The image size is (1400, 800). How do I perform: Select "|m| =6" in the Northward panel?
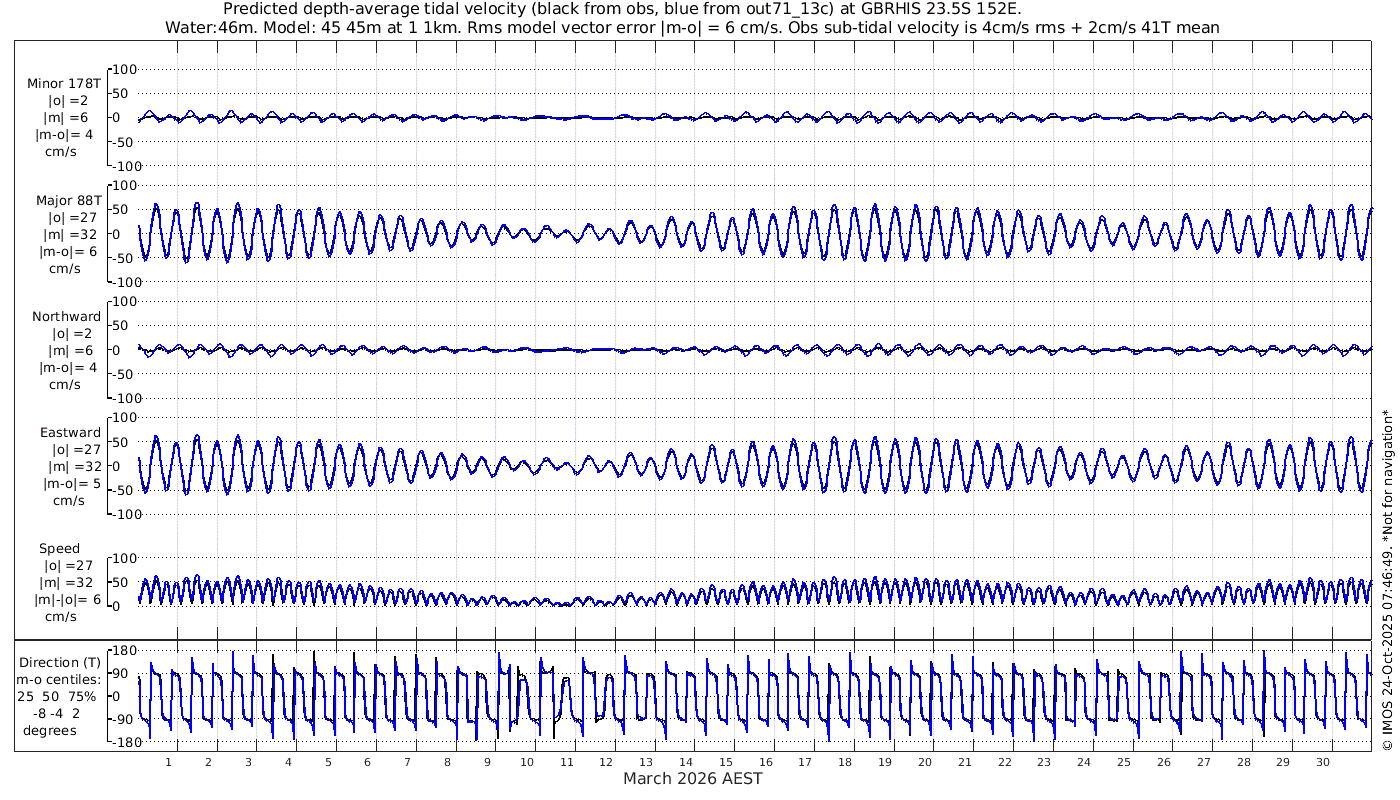click(x=73, y=350)
